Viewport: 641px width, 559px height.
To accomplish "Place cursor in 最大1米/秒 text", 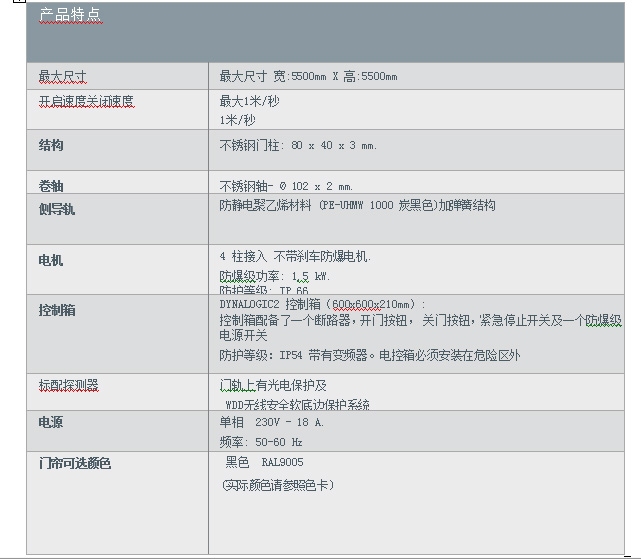I will 249,101.
